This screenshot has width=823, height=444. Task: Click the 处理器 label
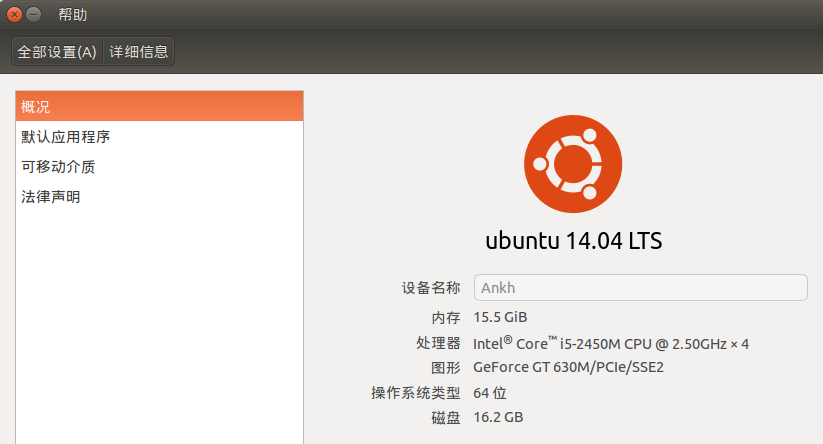coord(438,343)
